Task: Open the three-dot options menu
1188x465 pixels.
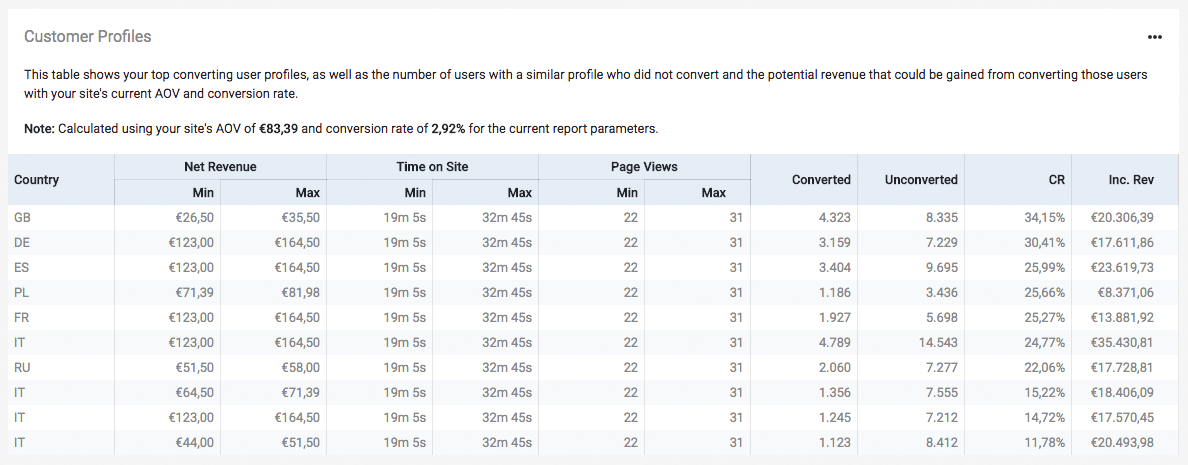Action: pyautogui.click(x=1154, y=37)
